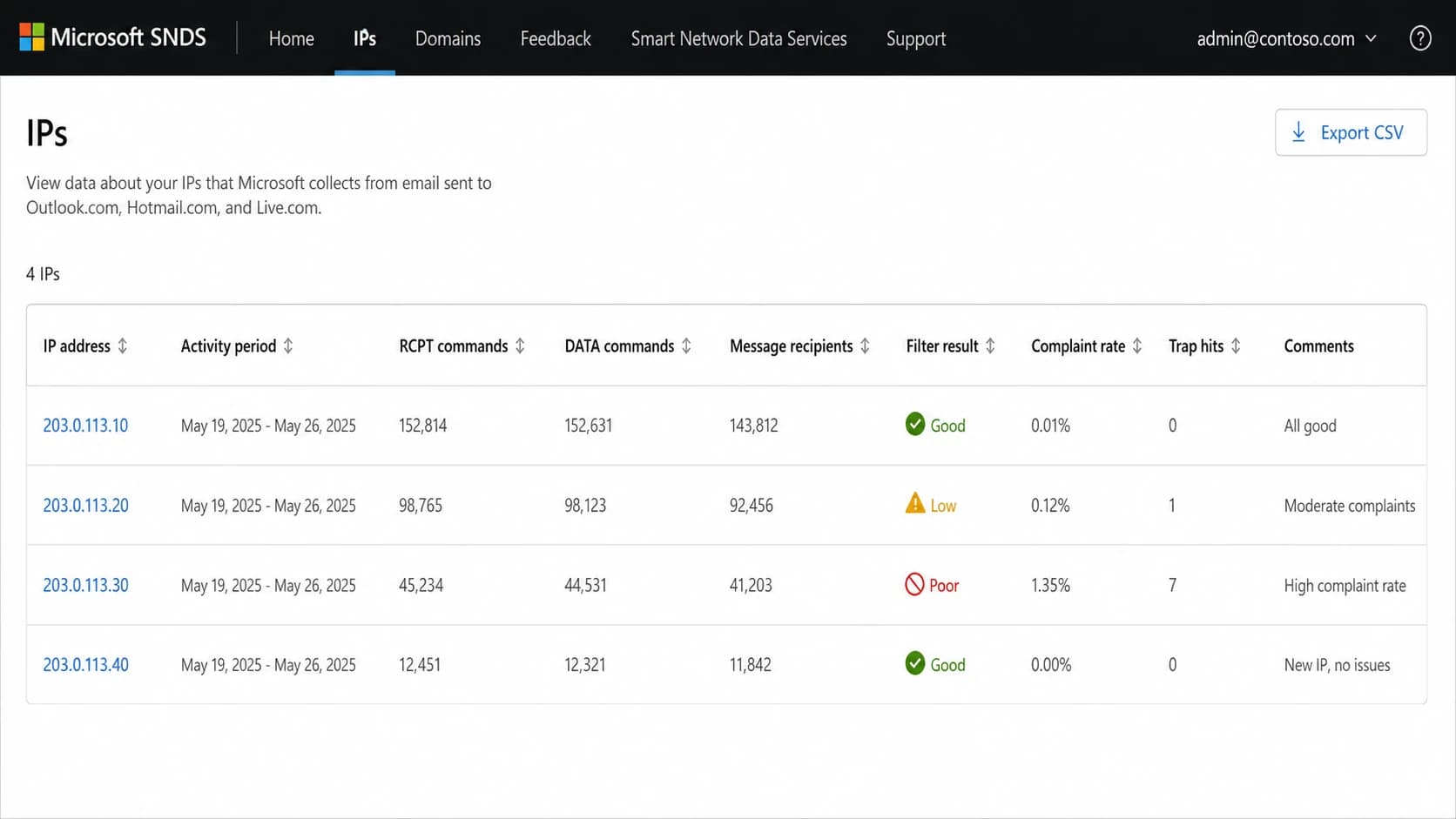Click message recipients value 92,456
1456x819 pixels.
tap(751, 506)
